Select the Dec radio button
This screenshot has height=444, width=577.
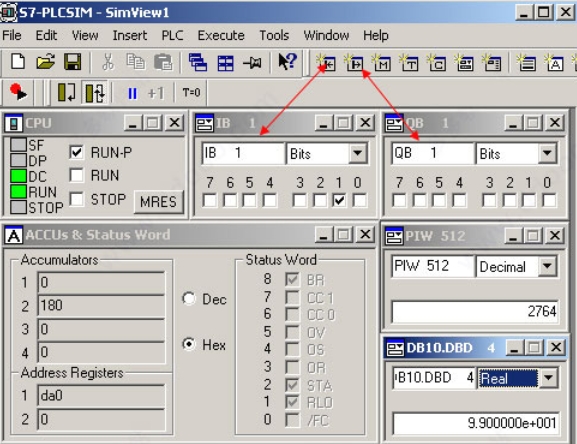(x=189, y=298)
